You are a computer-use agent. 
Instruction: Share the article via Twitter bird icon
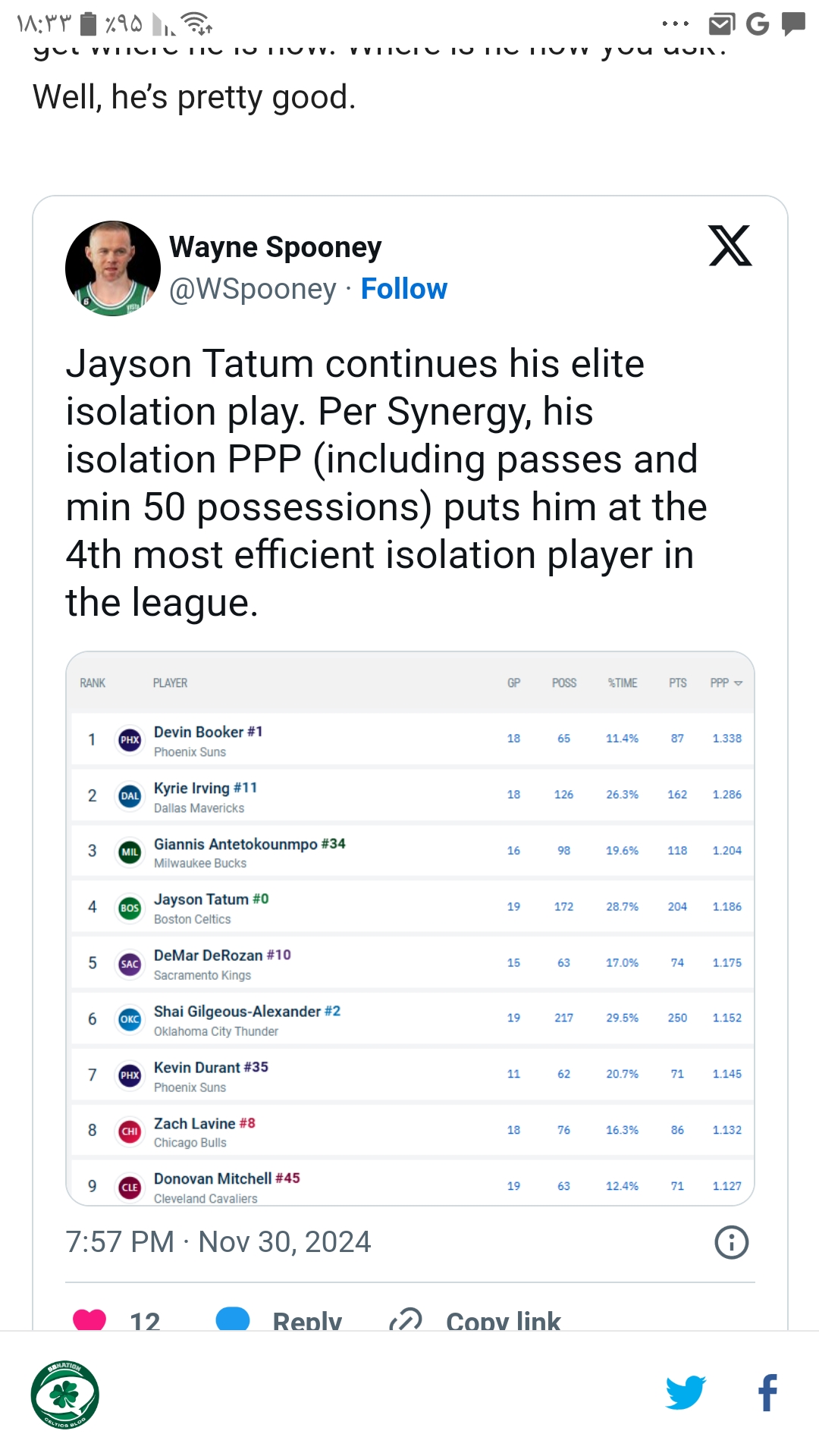[x=686, y=1393]
